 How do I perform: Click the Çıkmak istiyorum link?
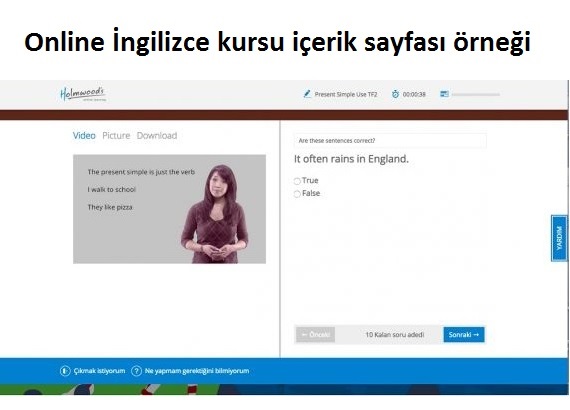pos(99,371)
